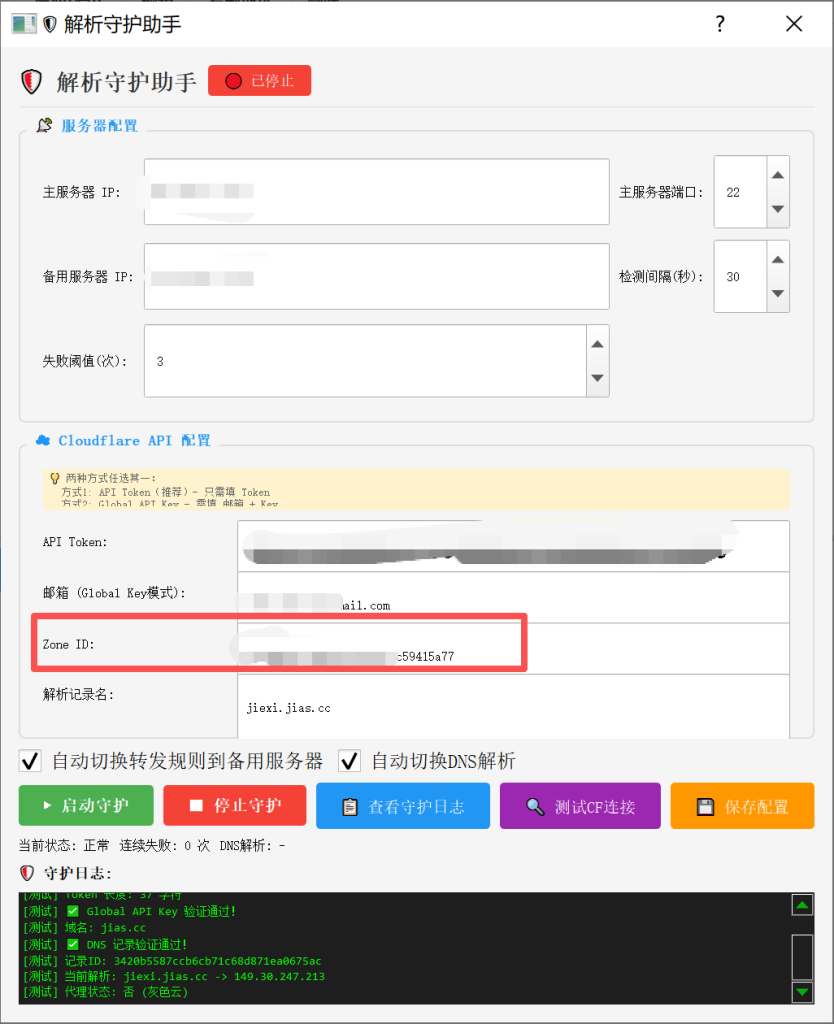Click the log scrollbar thumb
The height and width of the screenshot is (1024, 834).
802,957
